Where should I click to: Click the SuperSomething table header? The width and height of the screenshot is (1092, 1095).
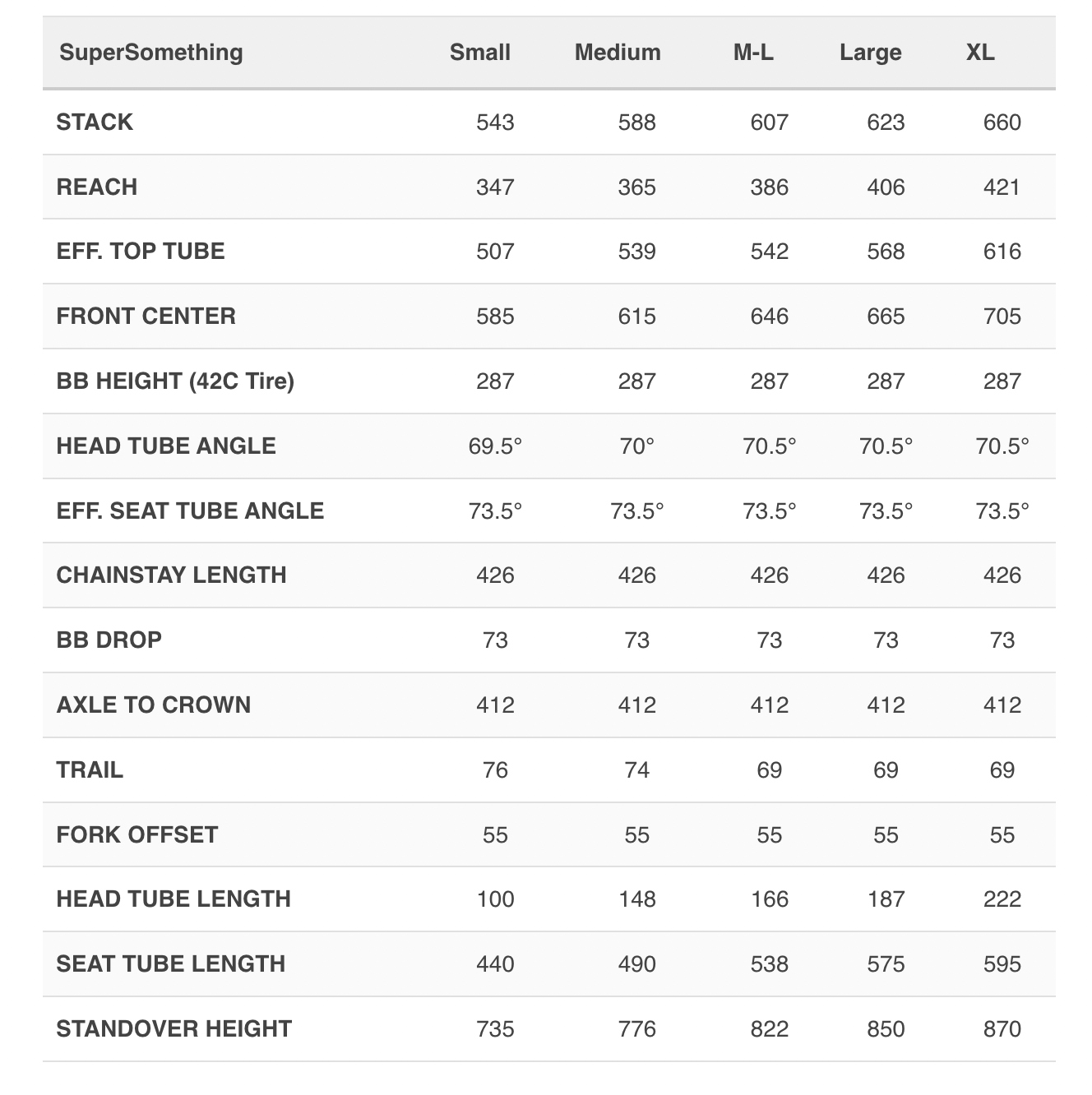coord(151,53)
